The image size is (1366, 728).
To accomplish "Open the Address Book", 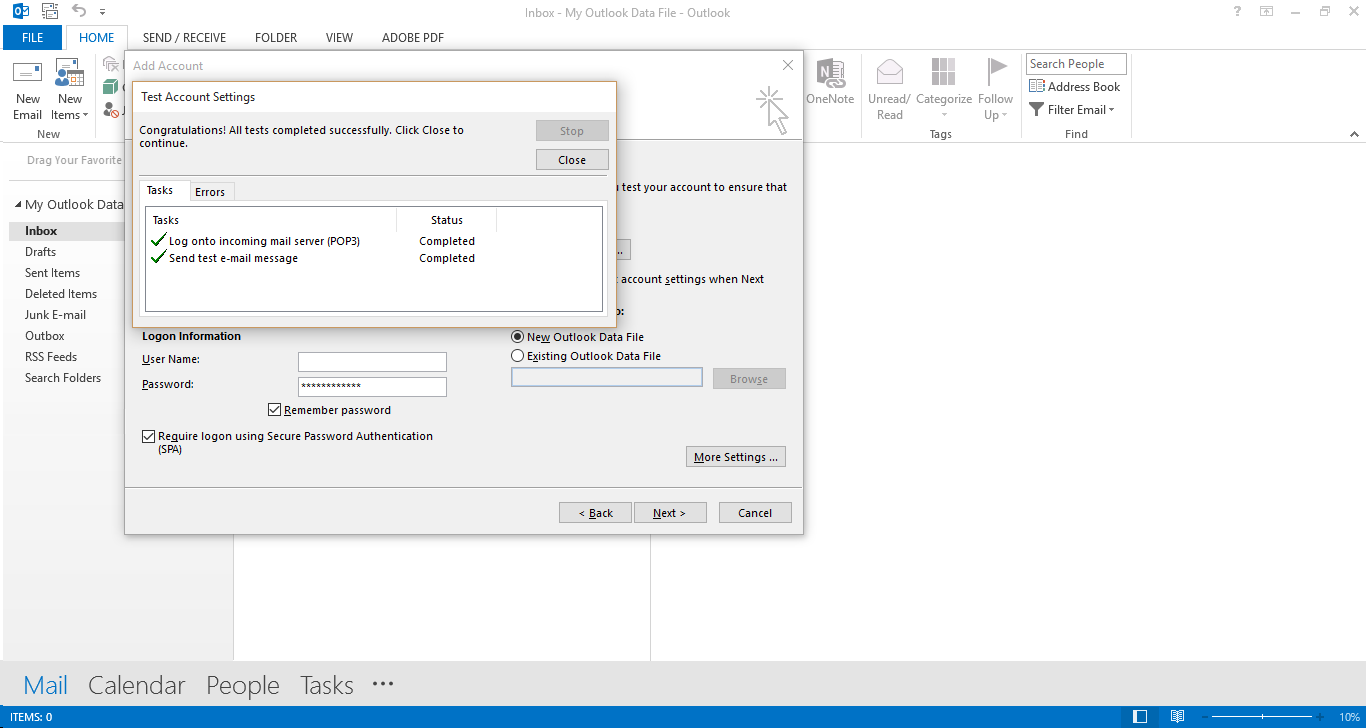I will coord(1075,87).
